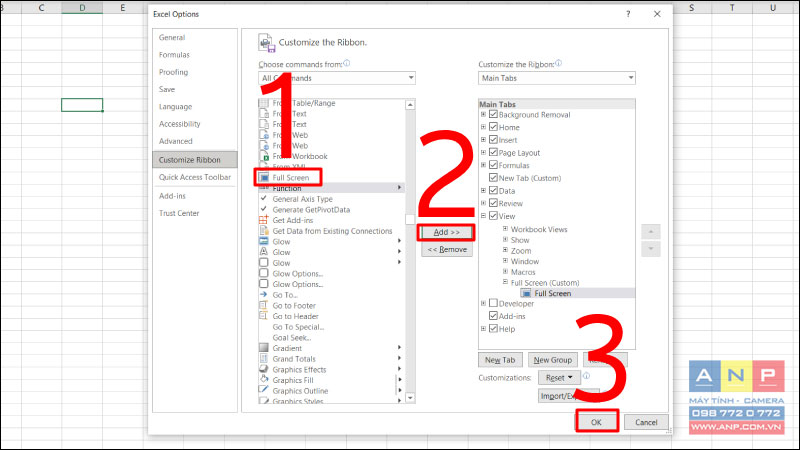800x450 pixels.
Task: Click the Help question mark in title bar
Action: [x=628, y=14]
